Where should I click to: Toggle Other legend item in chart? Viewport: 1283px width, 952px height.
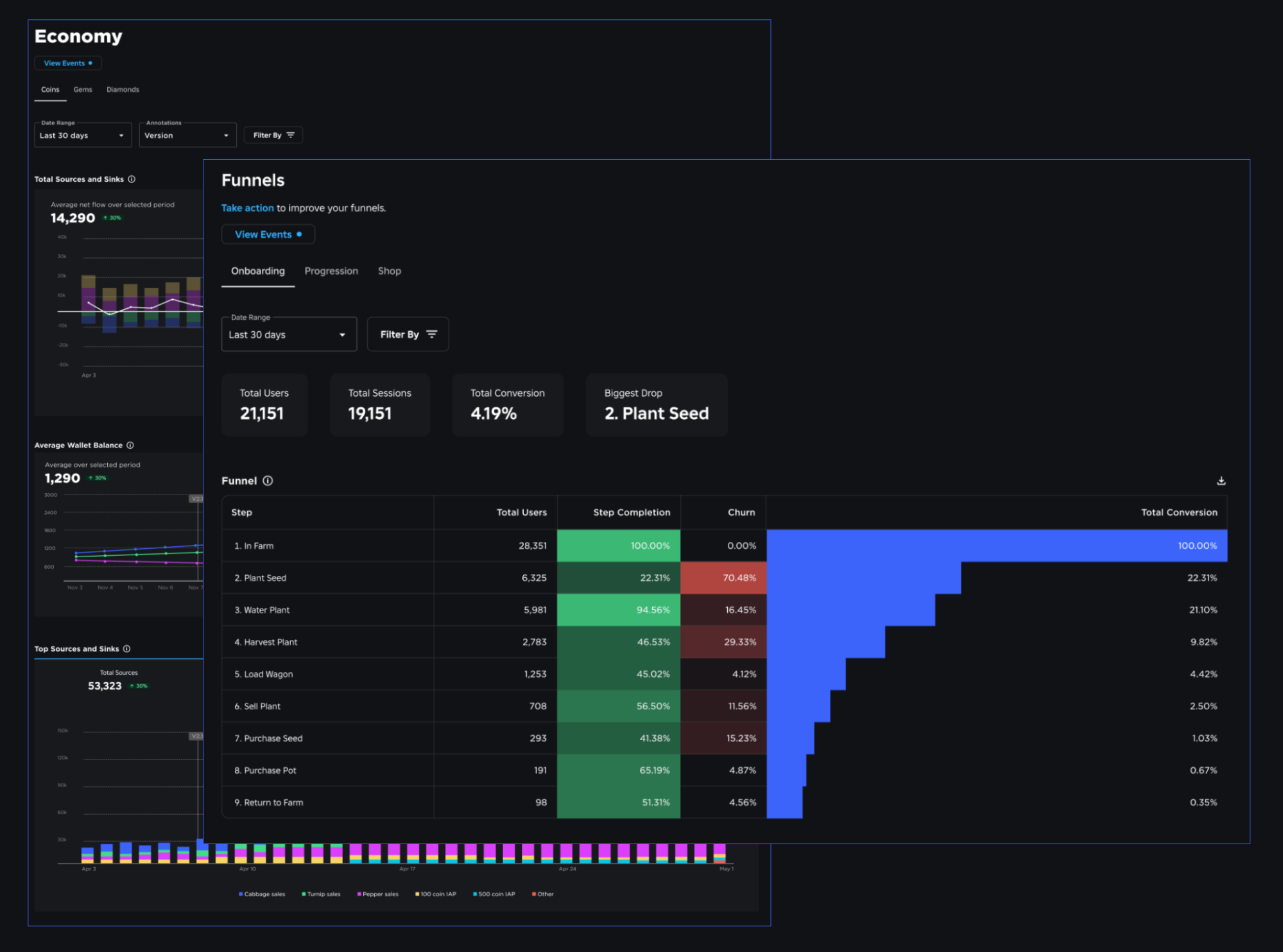542,894
